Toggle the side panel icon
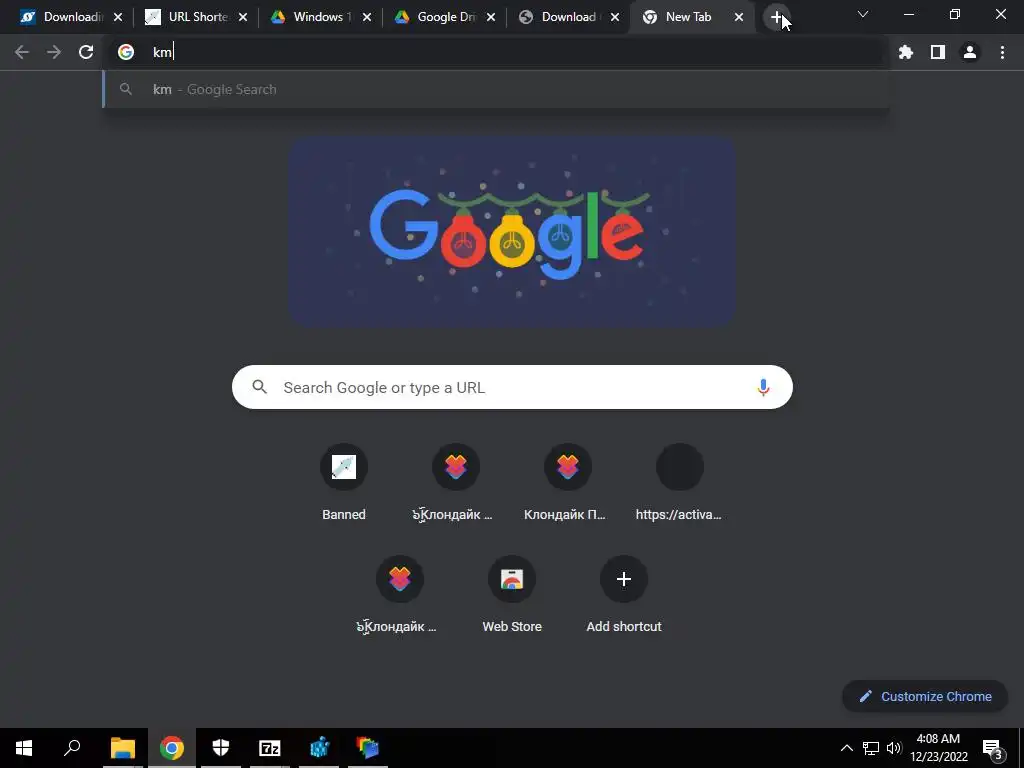The width and height of the screenshot is (1024, 768). click(938, 52)
